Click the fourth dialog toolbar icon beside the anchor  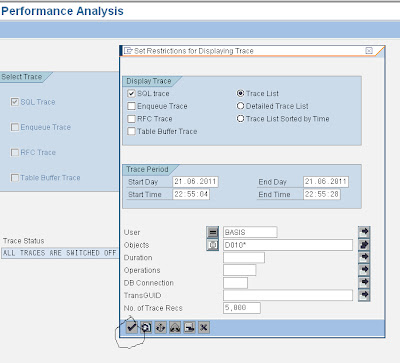pos(175,328)
